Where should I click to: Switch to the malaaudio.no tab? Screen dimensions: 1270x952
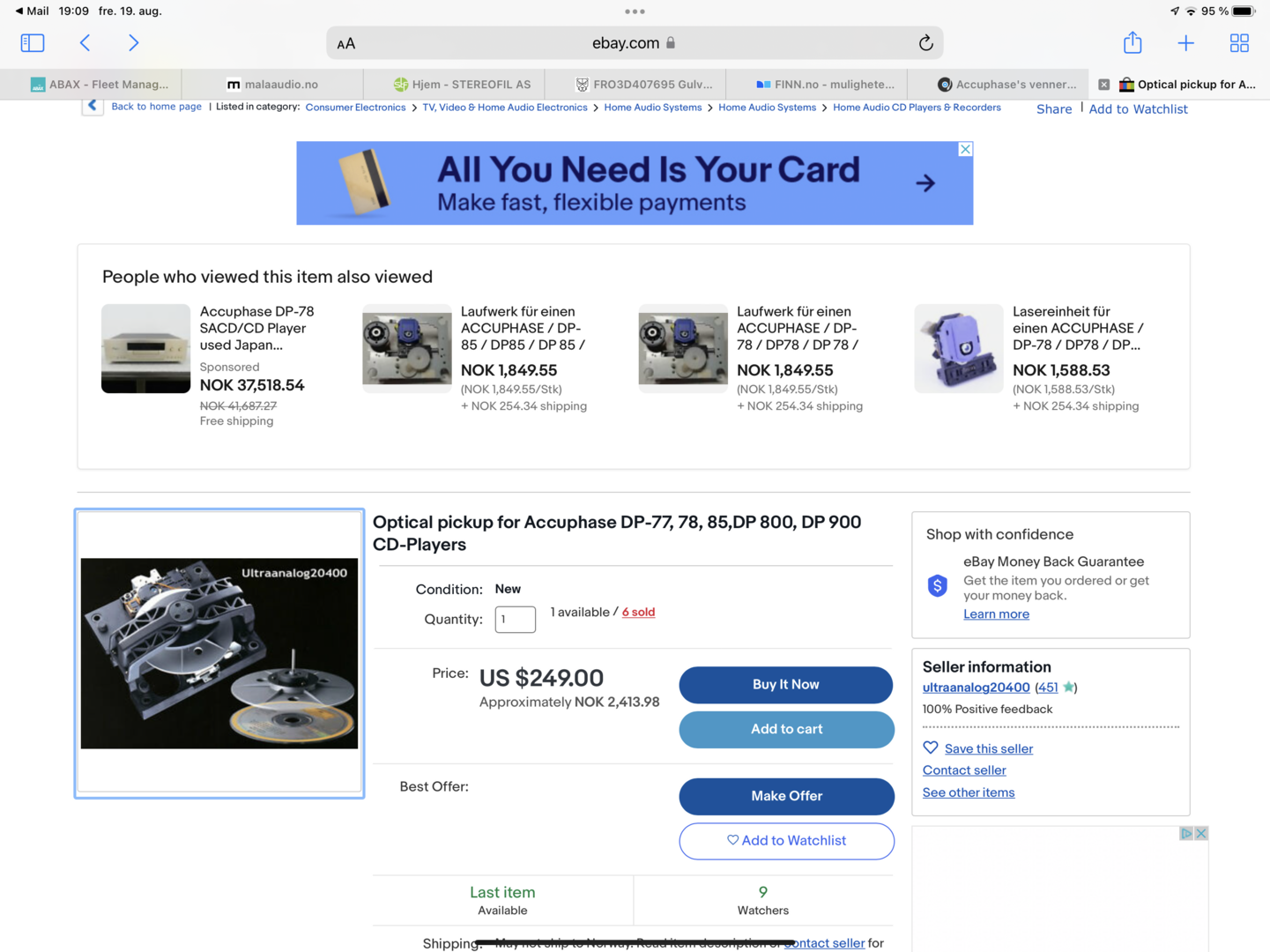272,85
